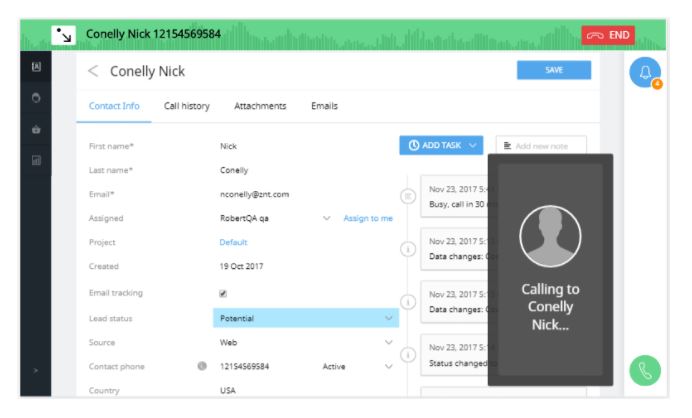The width and height of the screenshot is (692, 418).
Task: Click the info icon beside Status changed entry
Action: (408, 355)
